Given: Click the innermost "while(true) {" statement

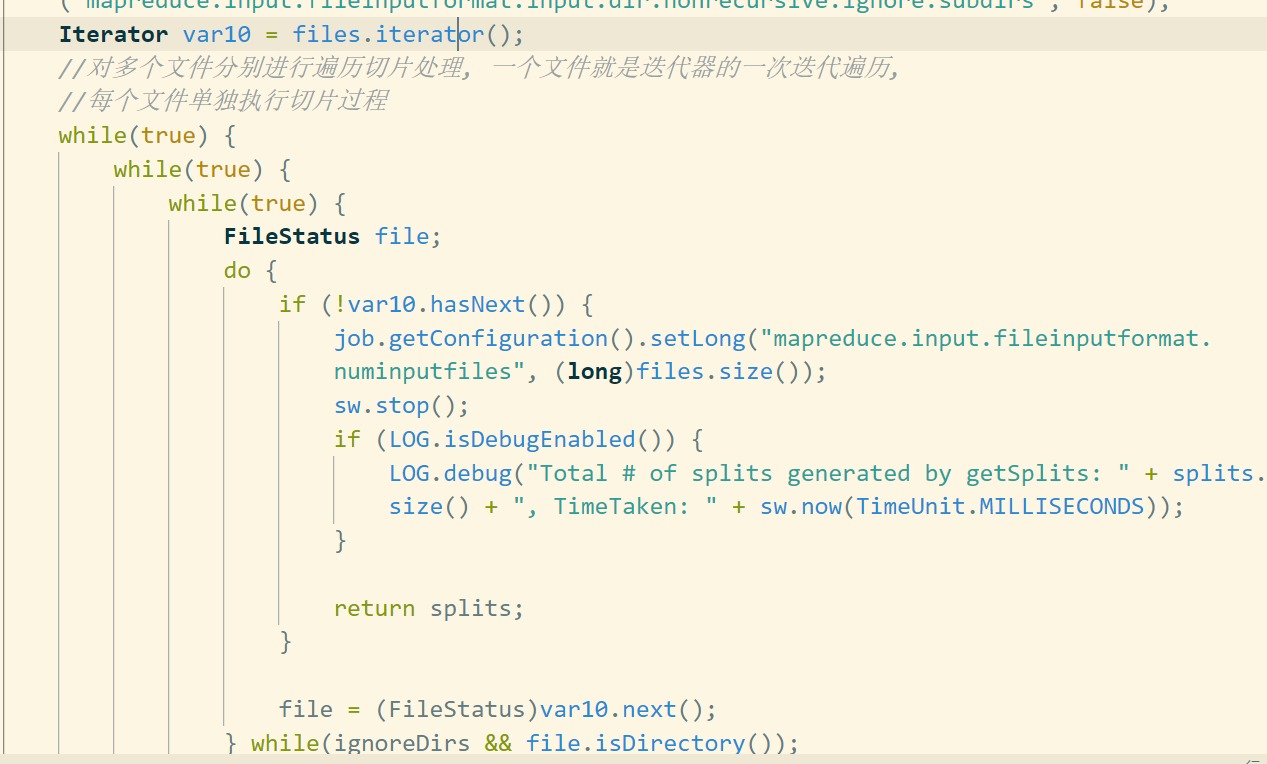Looking at the screenshot, I should pyautogui.click(x=257, y=203).
